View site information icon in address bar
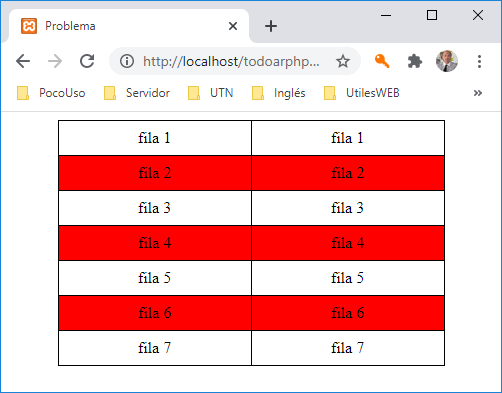This screenshot has height=393, width=502. pyautogui.click(x=127, y=61)
